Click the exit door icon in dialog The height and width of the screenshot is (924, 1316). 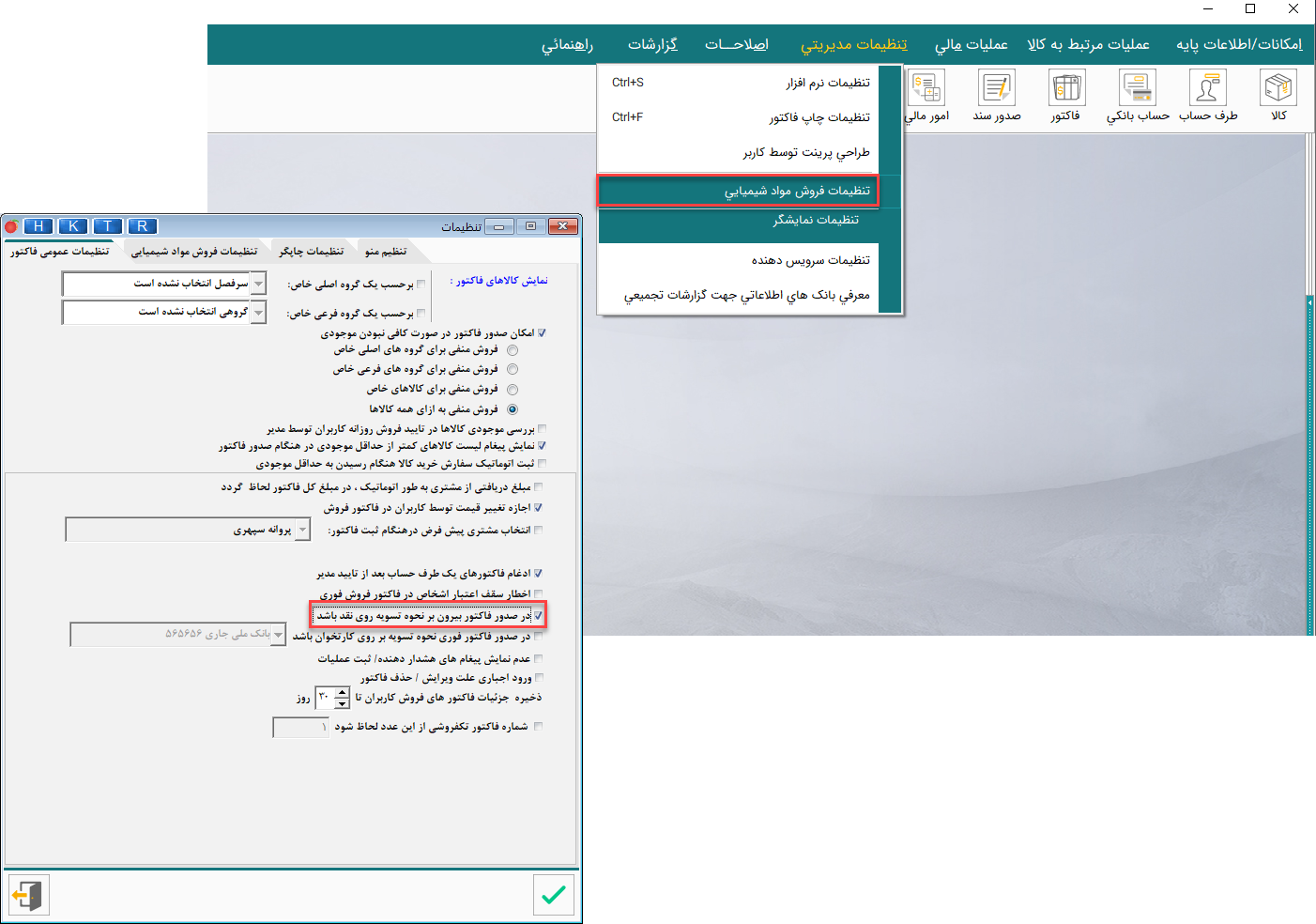[28, 895]
